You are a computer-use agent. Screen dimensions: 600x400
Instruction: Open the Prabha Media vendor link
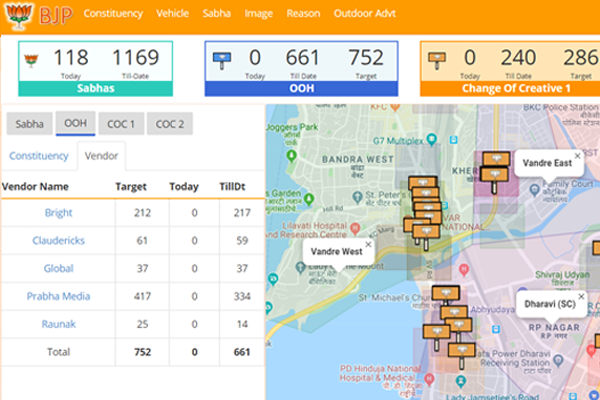click(x=58, y=296)
